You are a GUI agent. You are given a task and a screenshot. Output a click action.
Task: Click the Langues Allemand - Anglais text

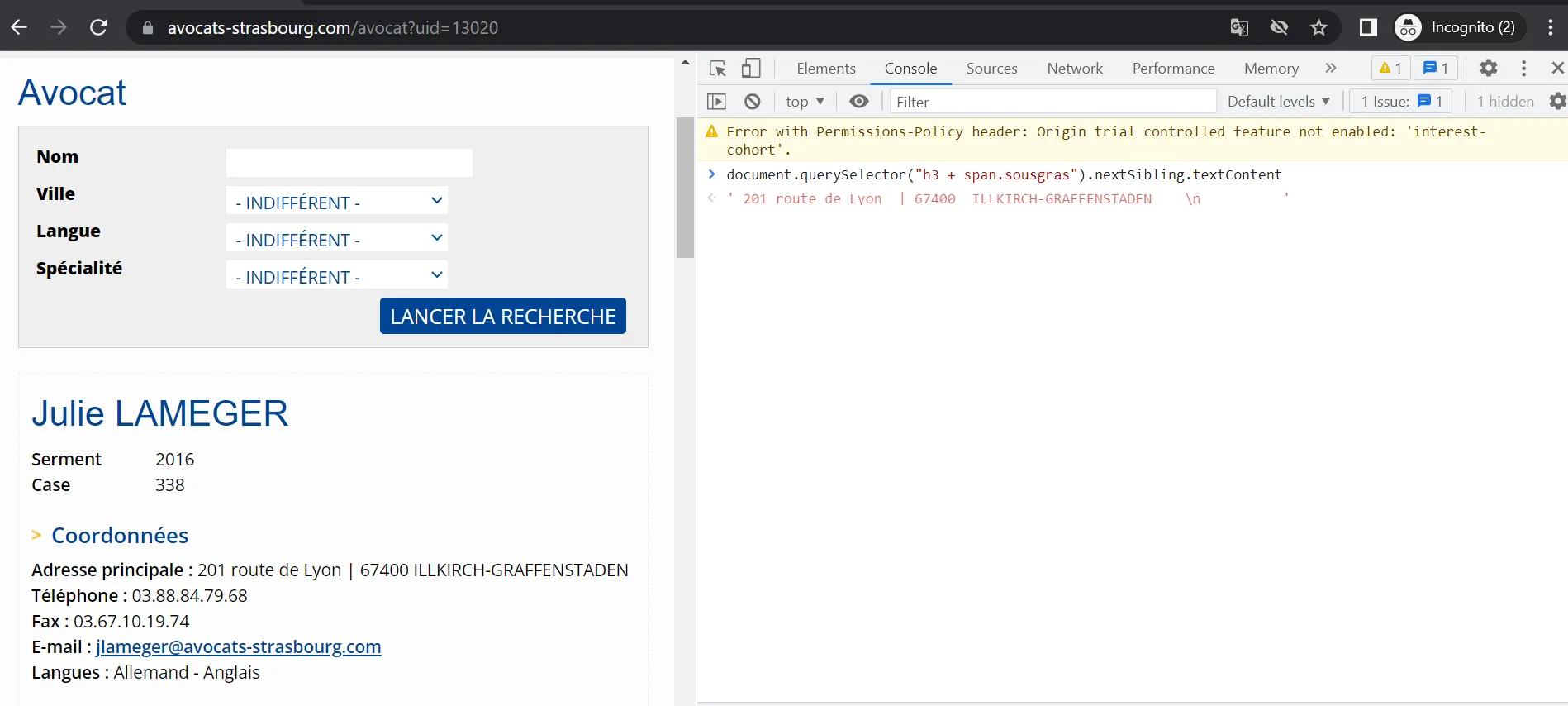click(x=187, y=672)
